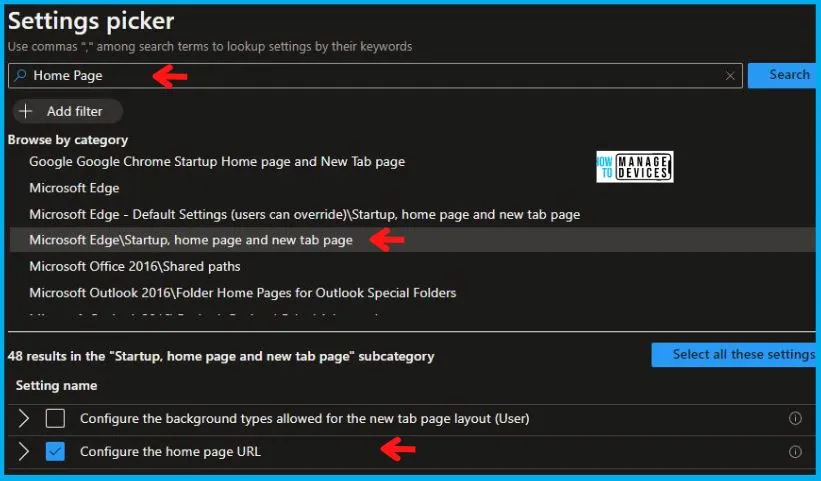
Task: Select Microsoft Edge category
Action: (x=74, y=188)
